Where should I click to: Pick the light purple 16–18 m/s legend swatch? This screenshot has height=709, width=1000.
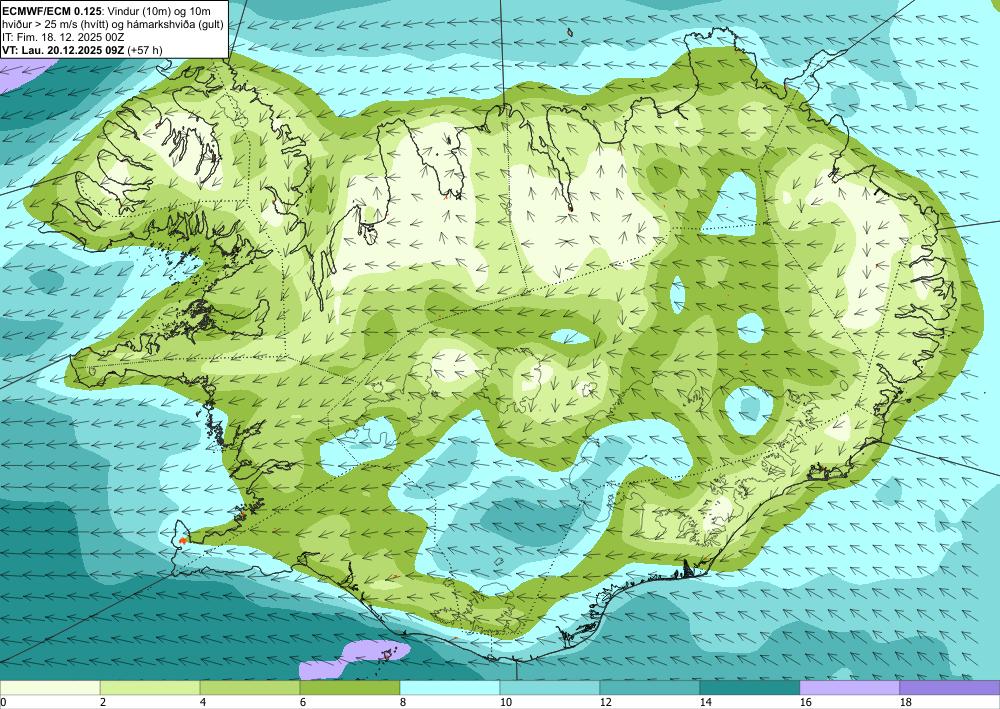(849, 688)
